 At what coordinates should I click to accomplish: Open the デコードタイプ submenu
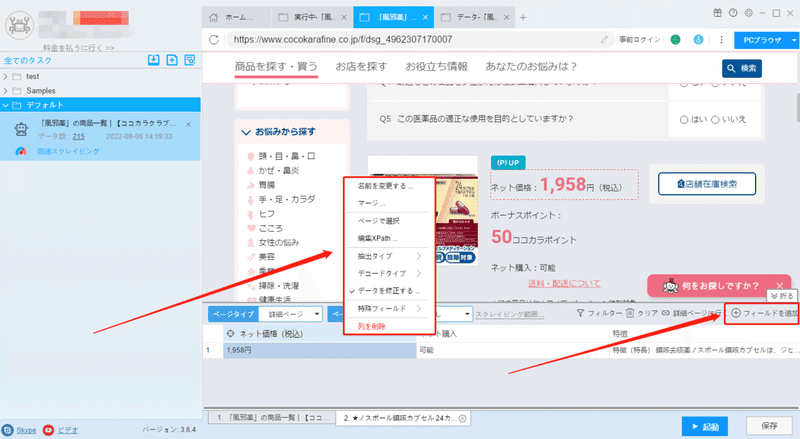tap(387, 273)
